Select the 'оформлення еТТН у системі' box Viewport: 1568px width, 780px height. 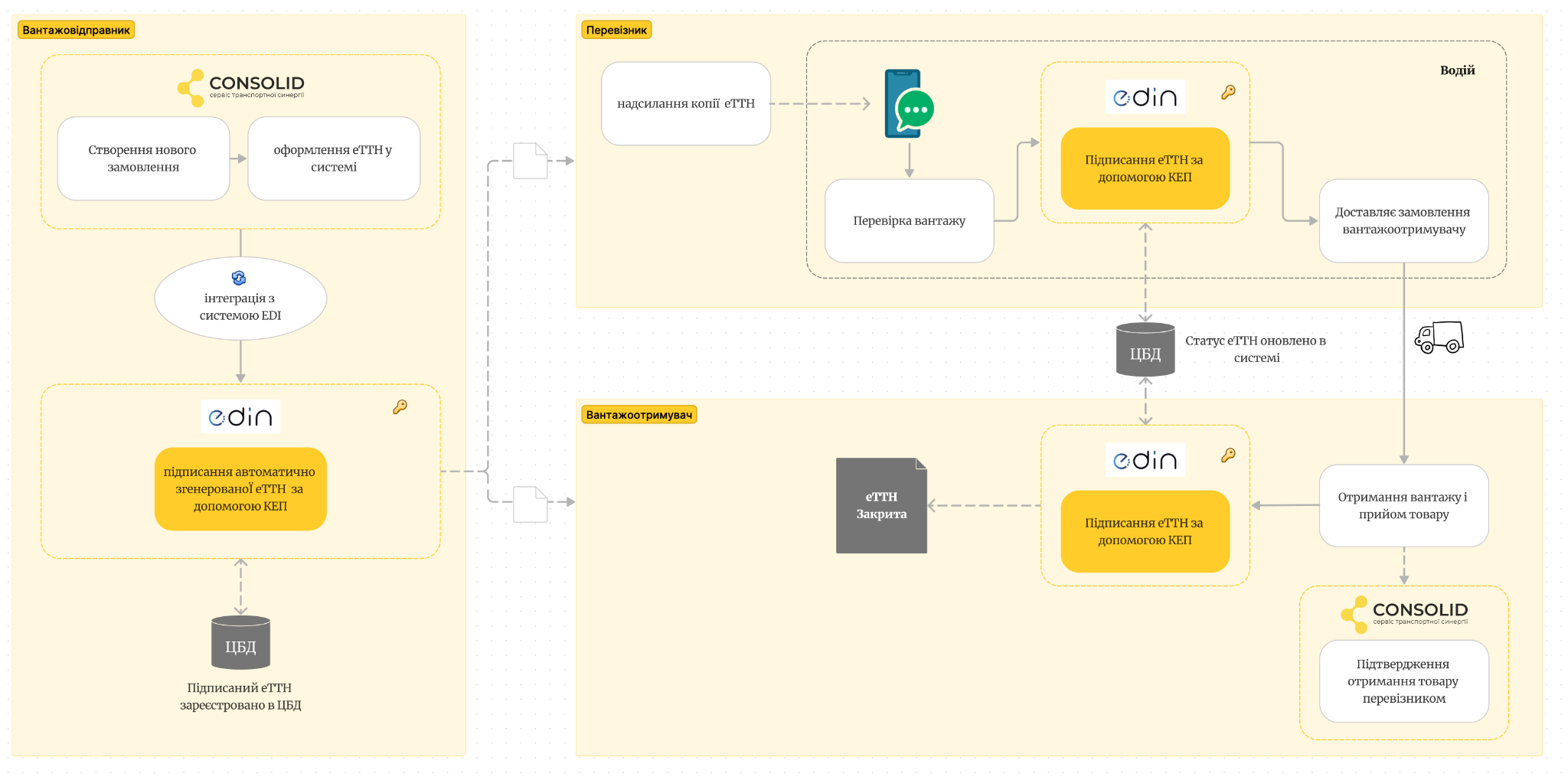pyautogui.click(x=334, y=158)
